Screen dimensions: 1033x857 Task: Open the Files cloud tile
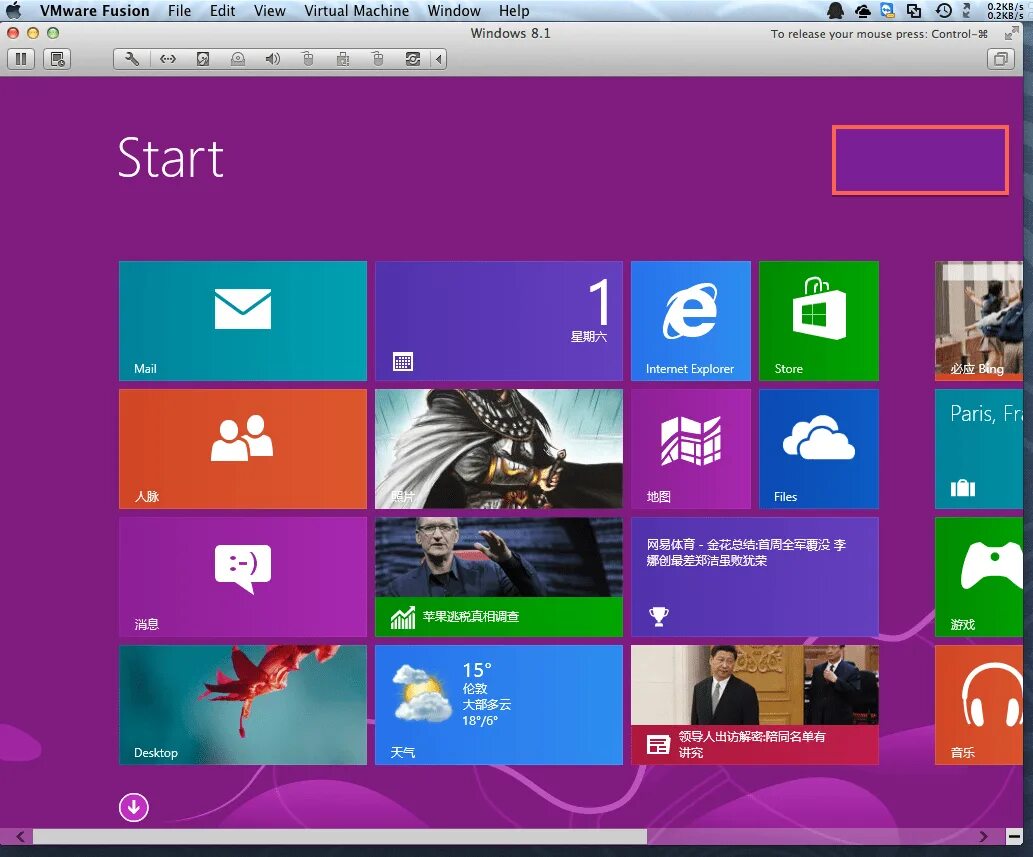tap(819, 449)
